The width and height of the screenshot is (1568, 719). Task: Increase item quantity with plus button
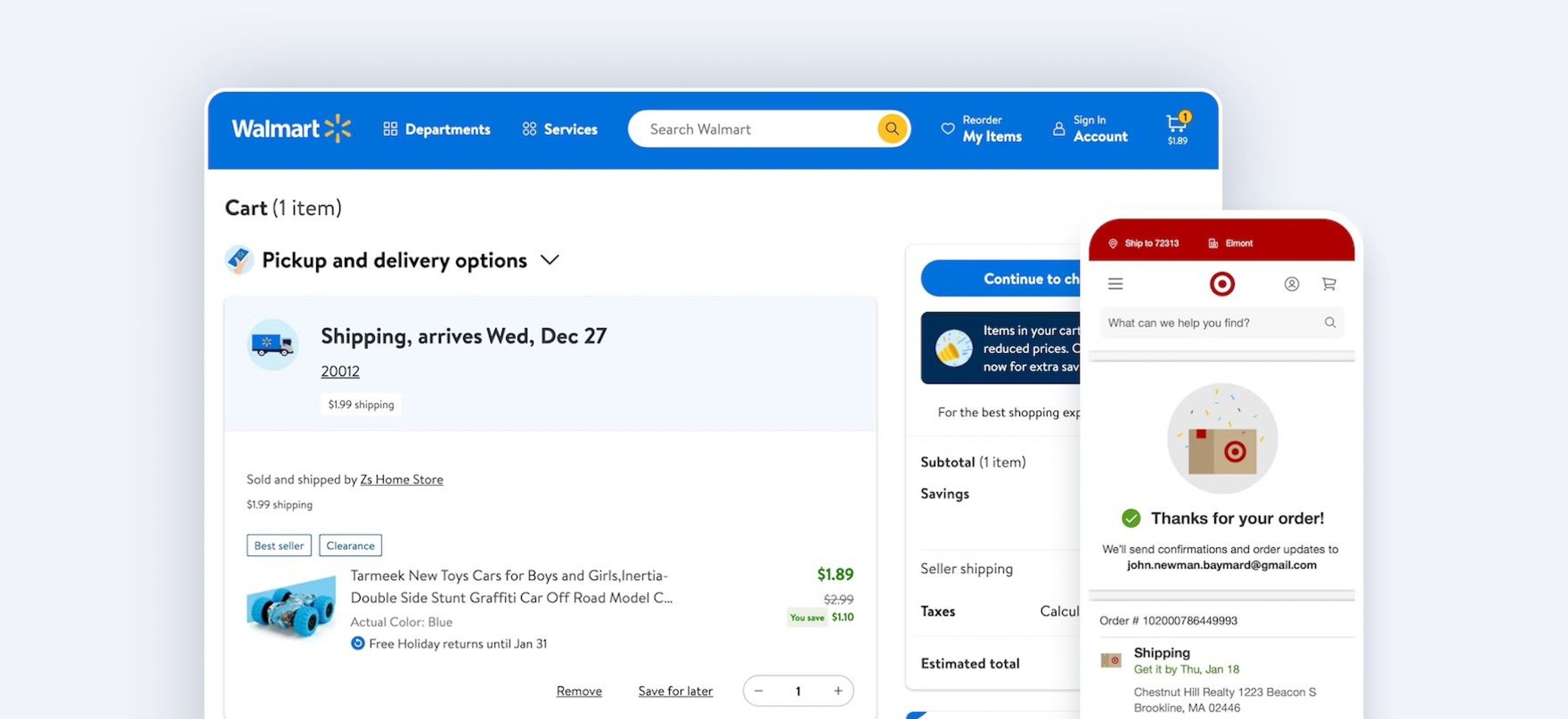[837, 691]
